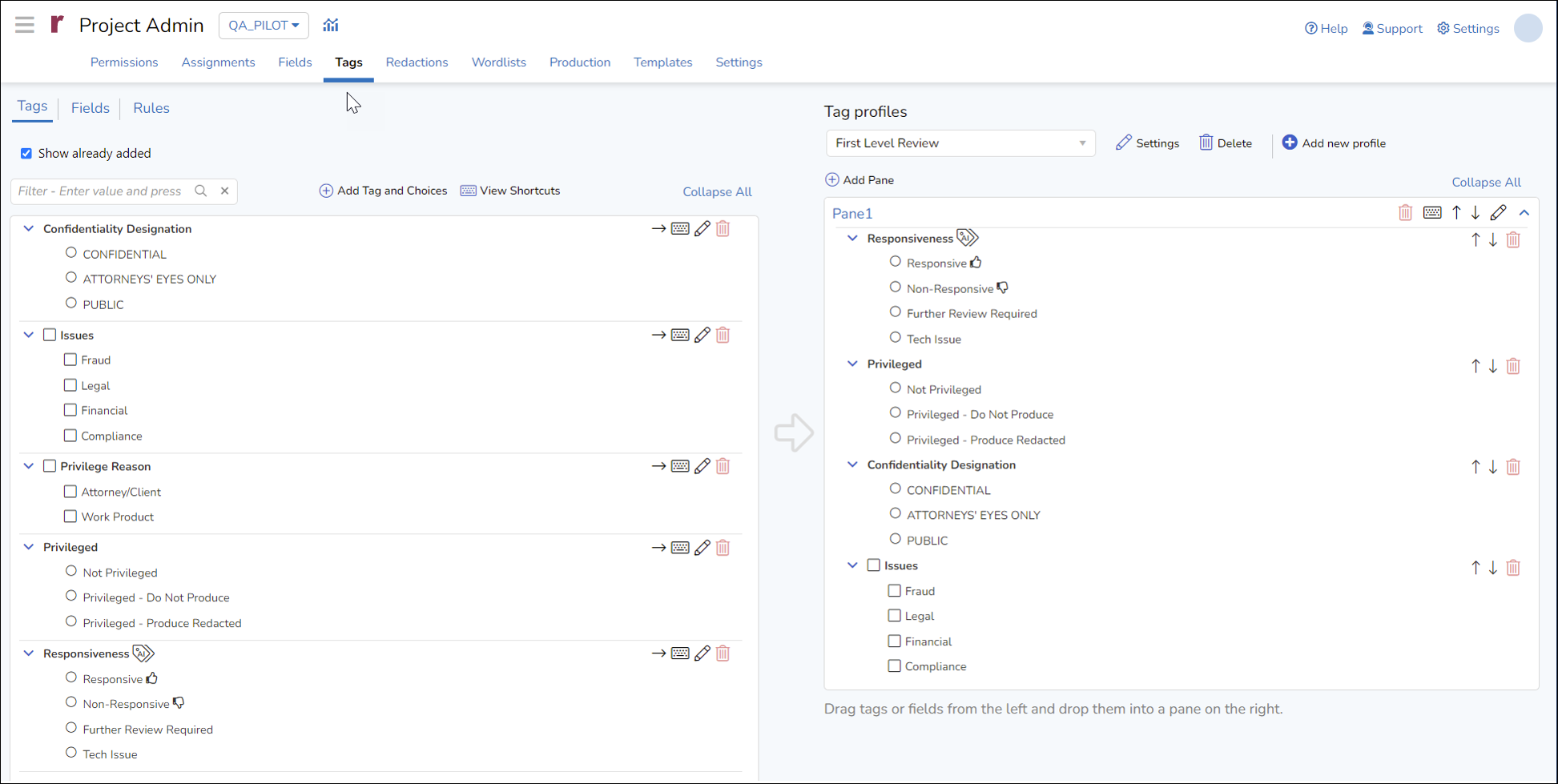Add Privileged tag to pane via arrow

click(658, 548)
